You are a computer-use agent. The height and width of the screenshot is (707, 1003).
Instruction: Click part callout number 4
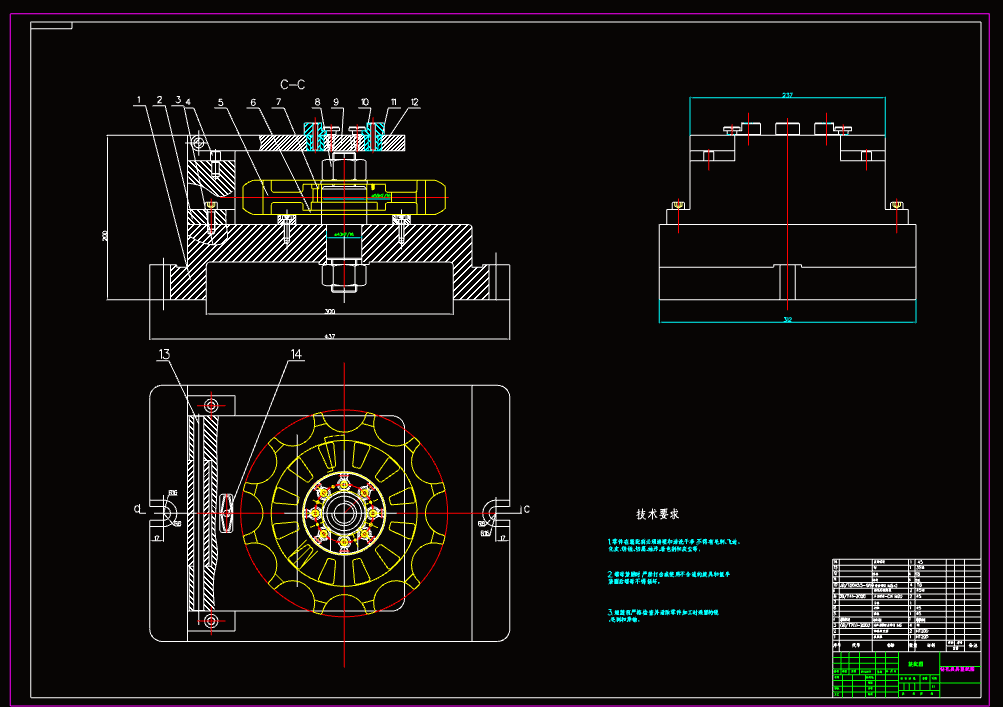pyautogui.click(x=188, y=102)
